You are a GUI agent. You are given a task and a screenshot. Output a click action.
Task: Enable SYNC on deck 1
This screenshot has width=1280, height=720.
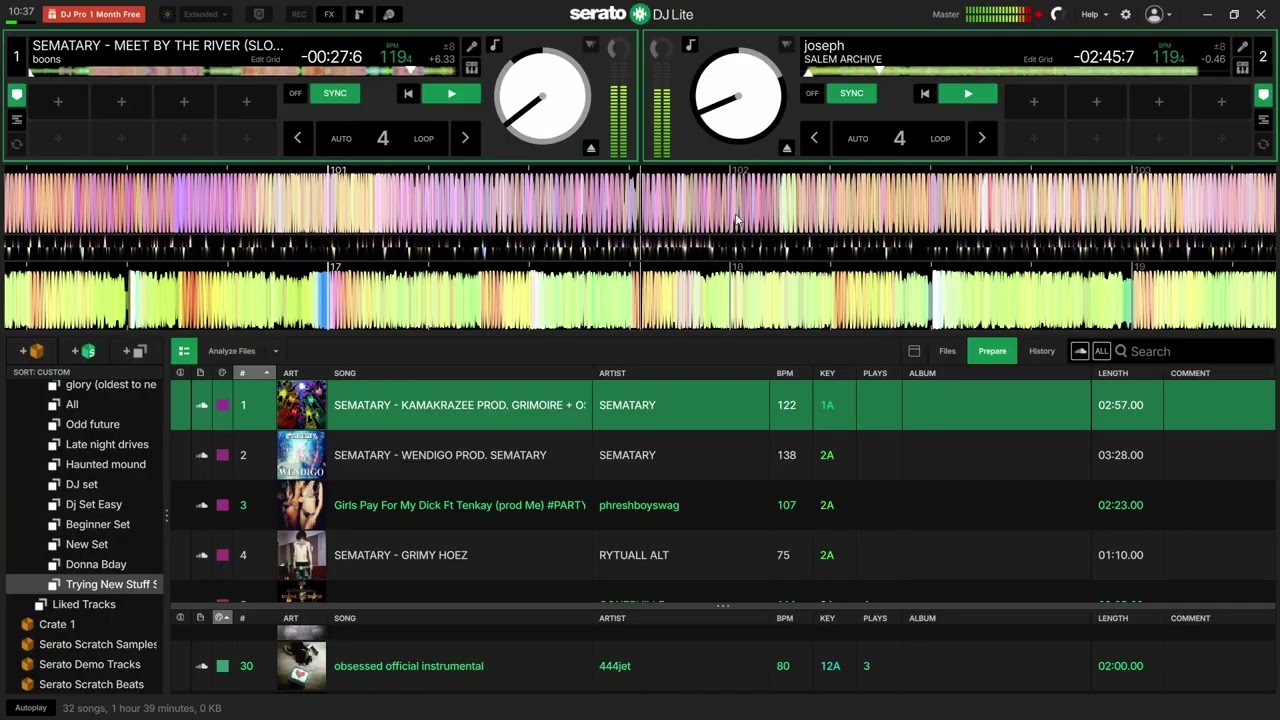(x=335, y=94)
